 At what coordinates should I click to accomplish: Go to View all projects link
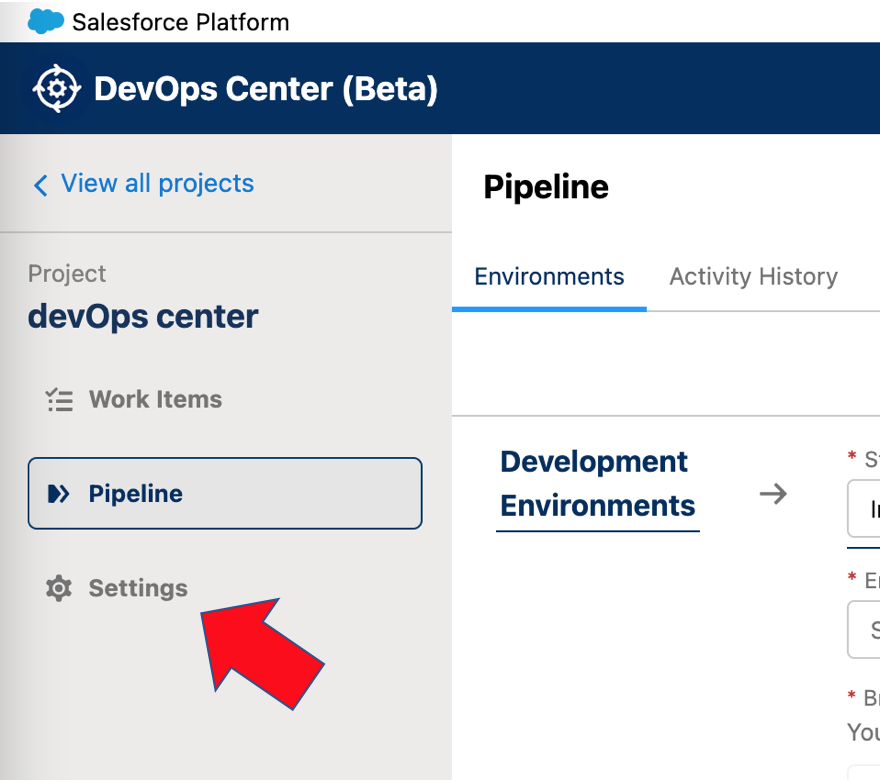tap(157, 184)
